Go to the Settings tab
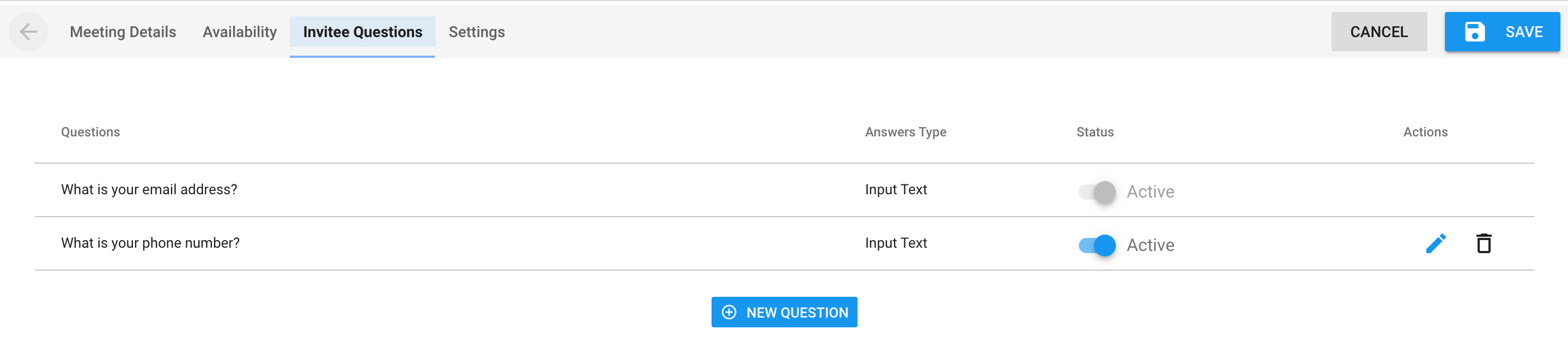 click(x=477, y=32)
